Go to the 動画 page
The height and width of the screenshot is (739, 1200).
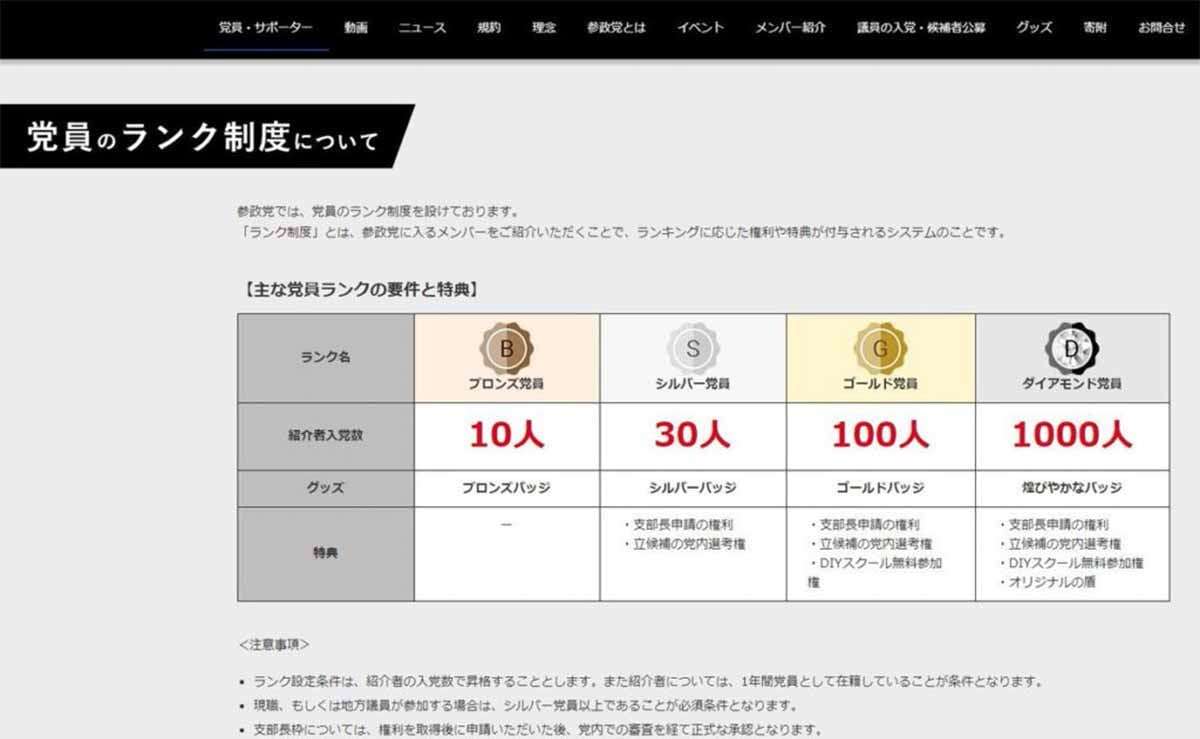point(355,28)
